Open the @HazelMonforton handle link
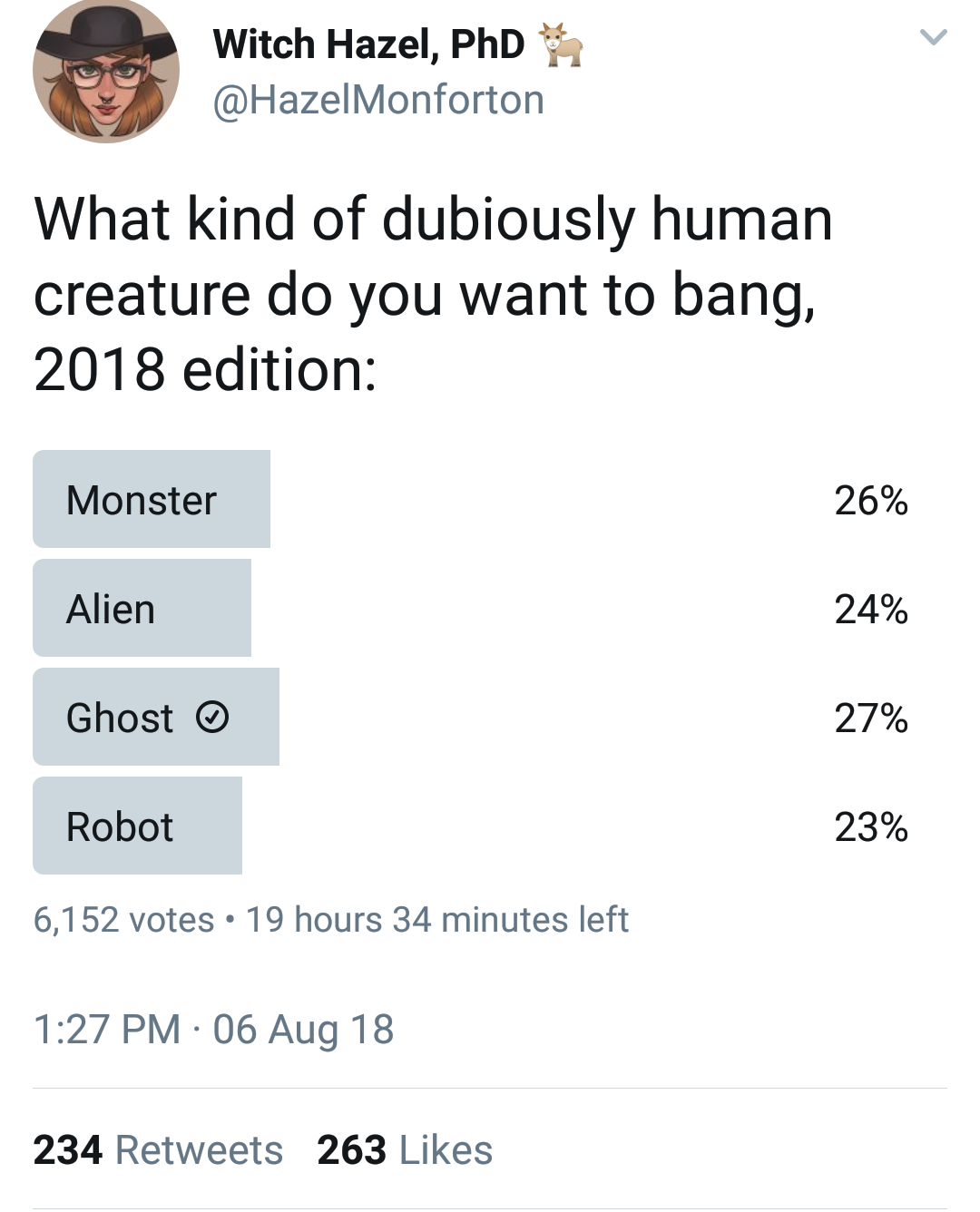The height and width of the screenshot is (1212, 980). click(378, 100)
